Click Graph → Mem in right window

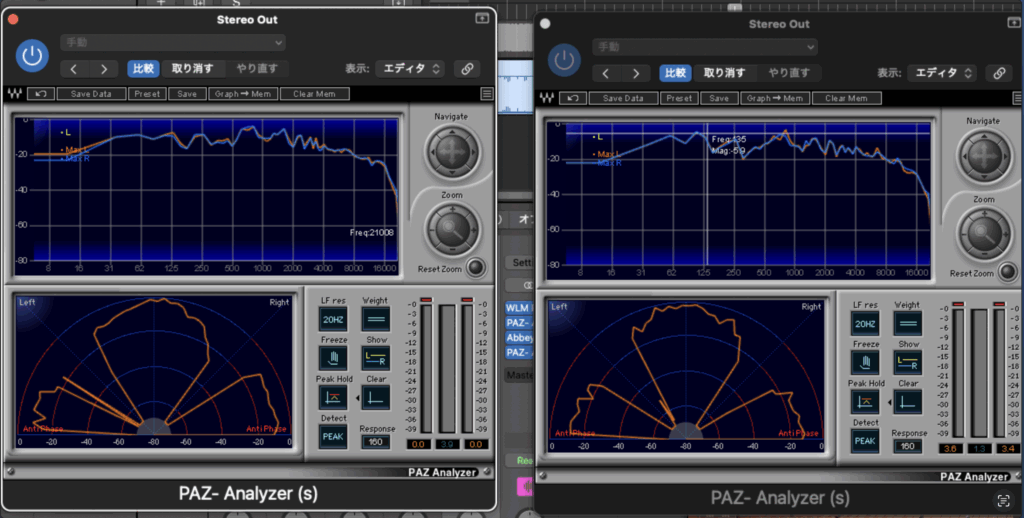tap(775, 99)
